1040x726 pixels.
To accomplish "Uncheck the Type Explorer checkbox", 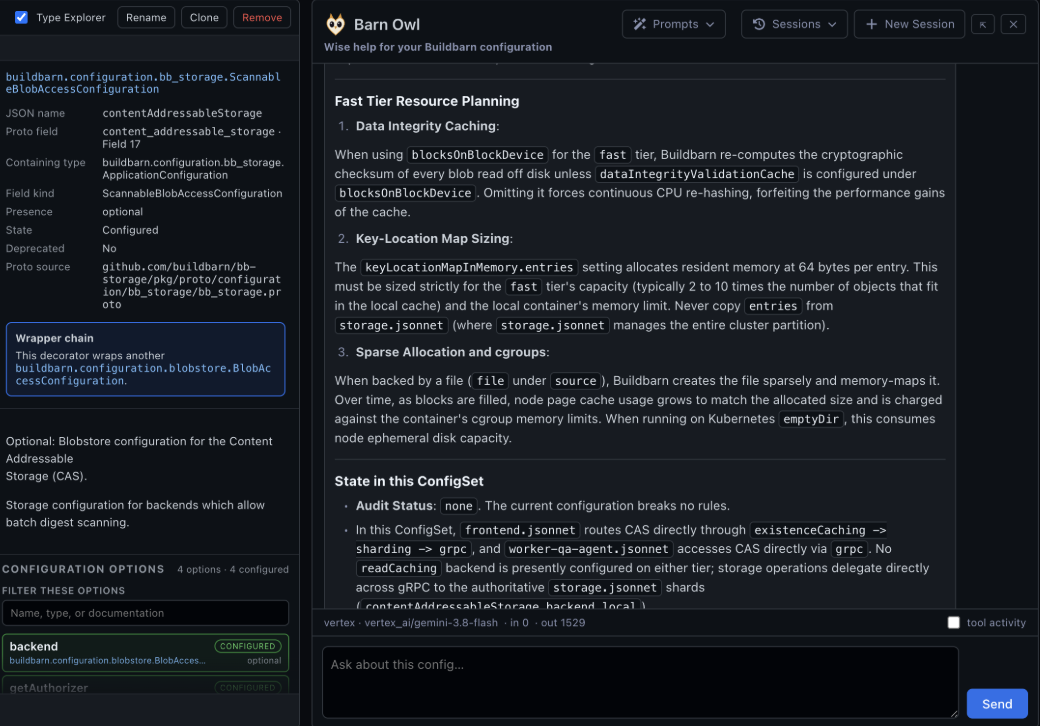I will click(x=21, y=17).
